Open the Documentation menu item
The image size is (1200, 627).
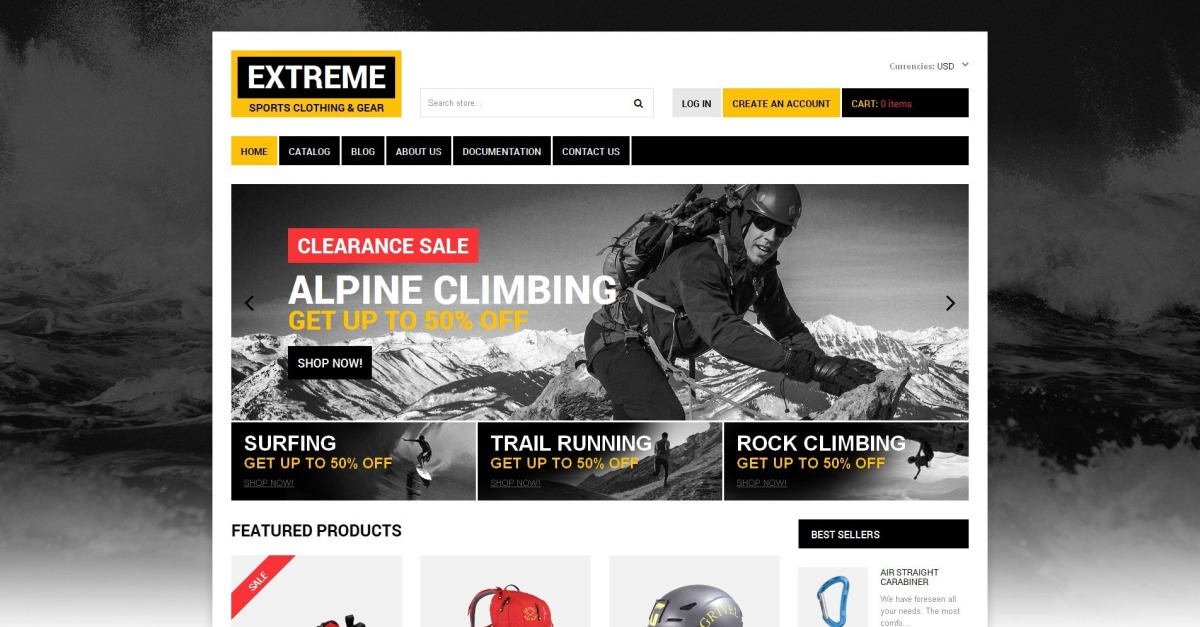pos(502,151)
